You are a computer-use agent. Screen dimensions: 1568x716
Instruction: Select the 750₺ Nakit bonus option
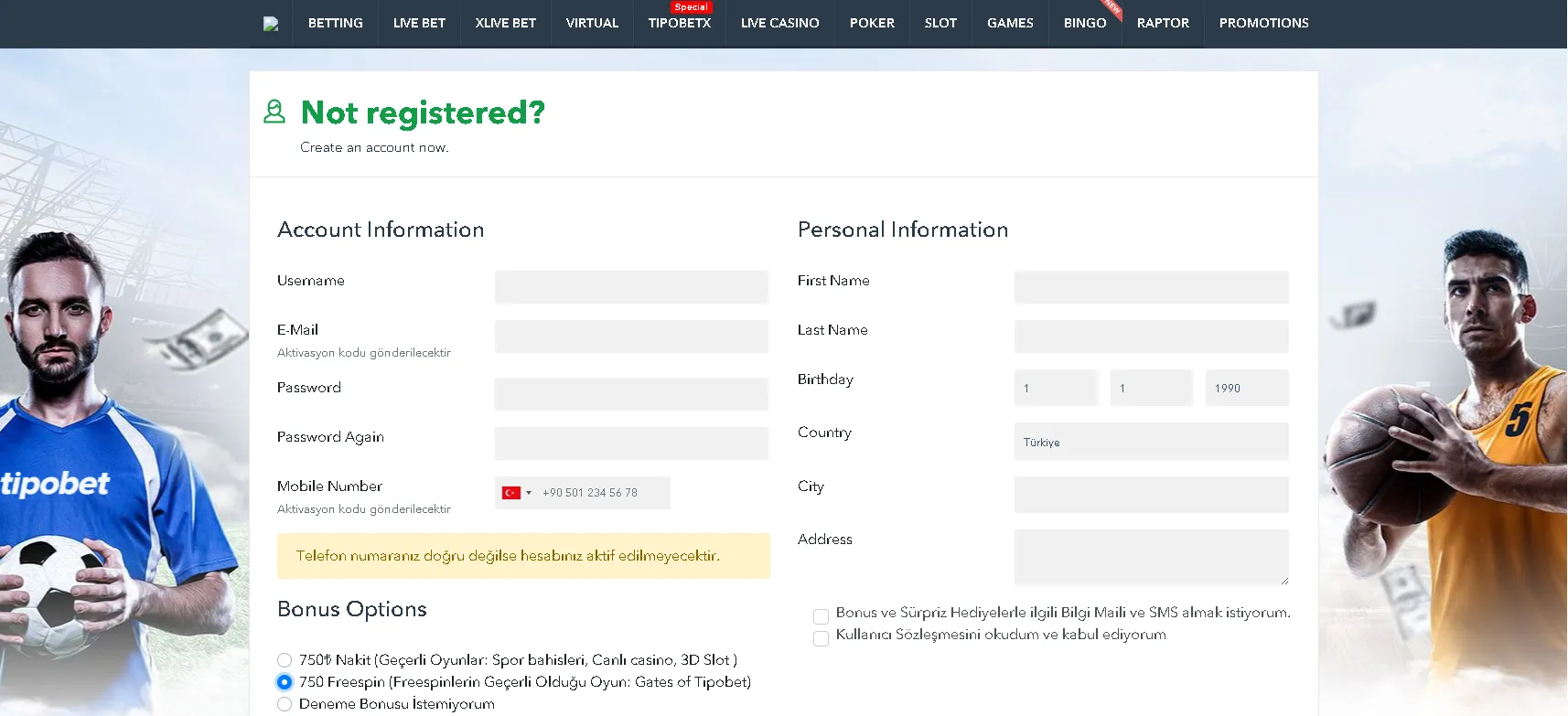285,660
